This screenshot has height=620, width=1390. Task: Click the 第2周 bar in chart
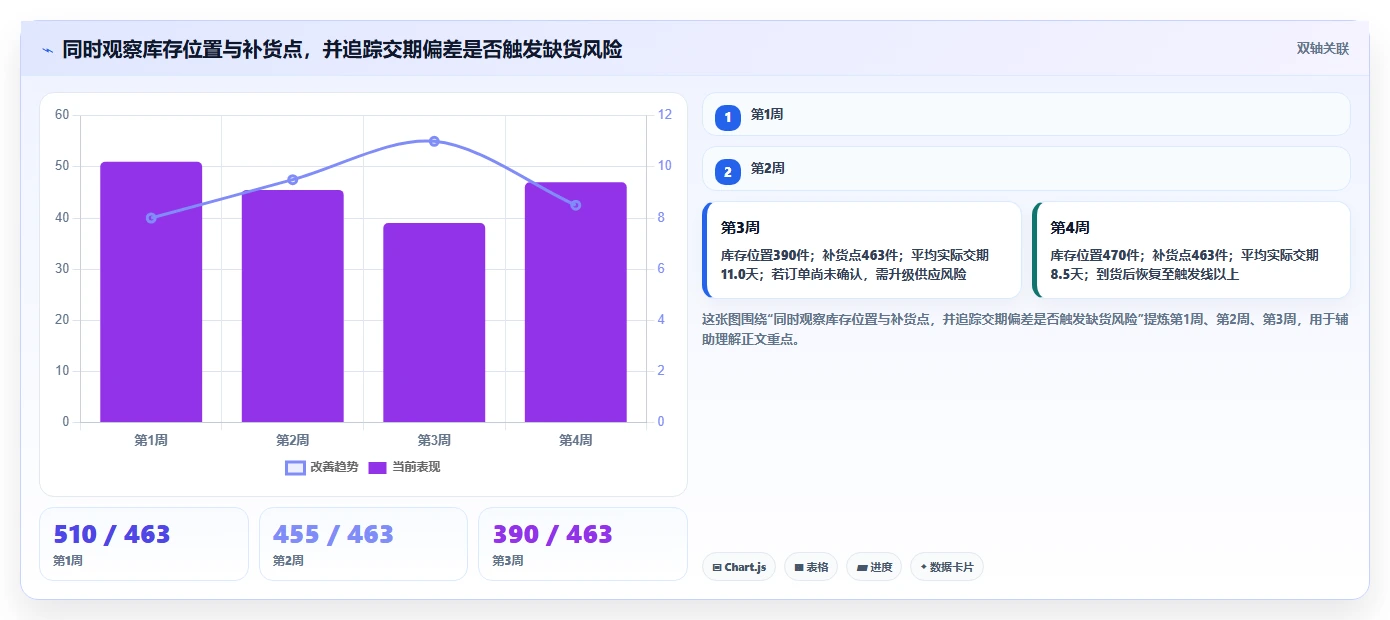click(293, 306)
